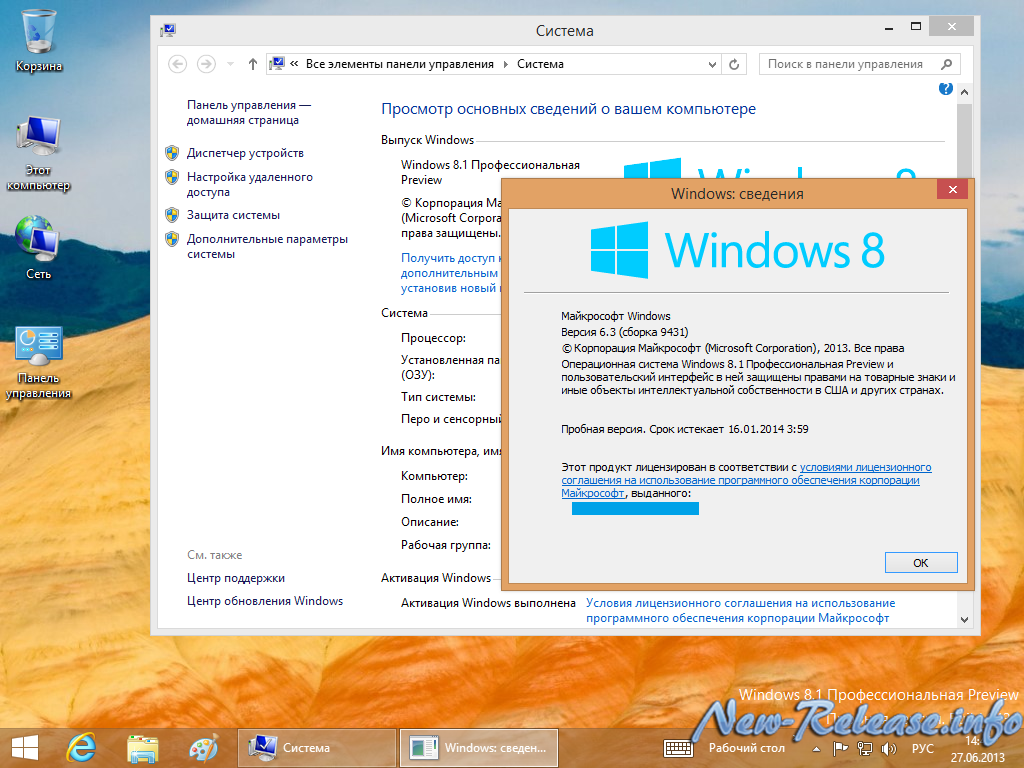1024x768 pixels.
Task: Click the shield icon next to Защита системы
Action: [x=172, y=215]
